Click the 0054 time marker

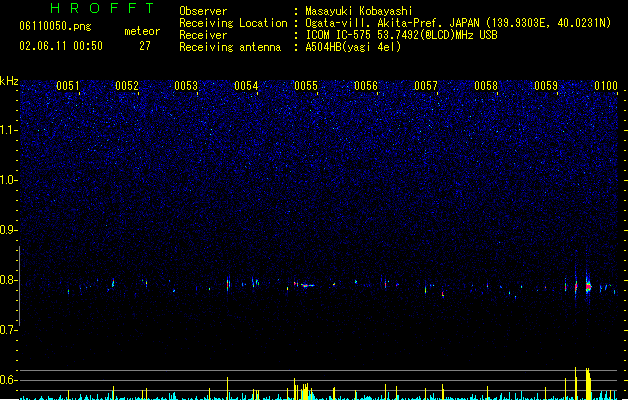pos(246,86)
